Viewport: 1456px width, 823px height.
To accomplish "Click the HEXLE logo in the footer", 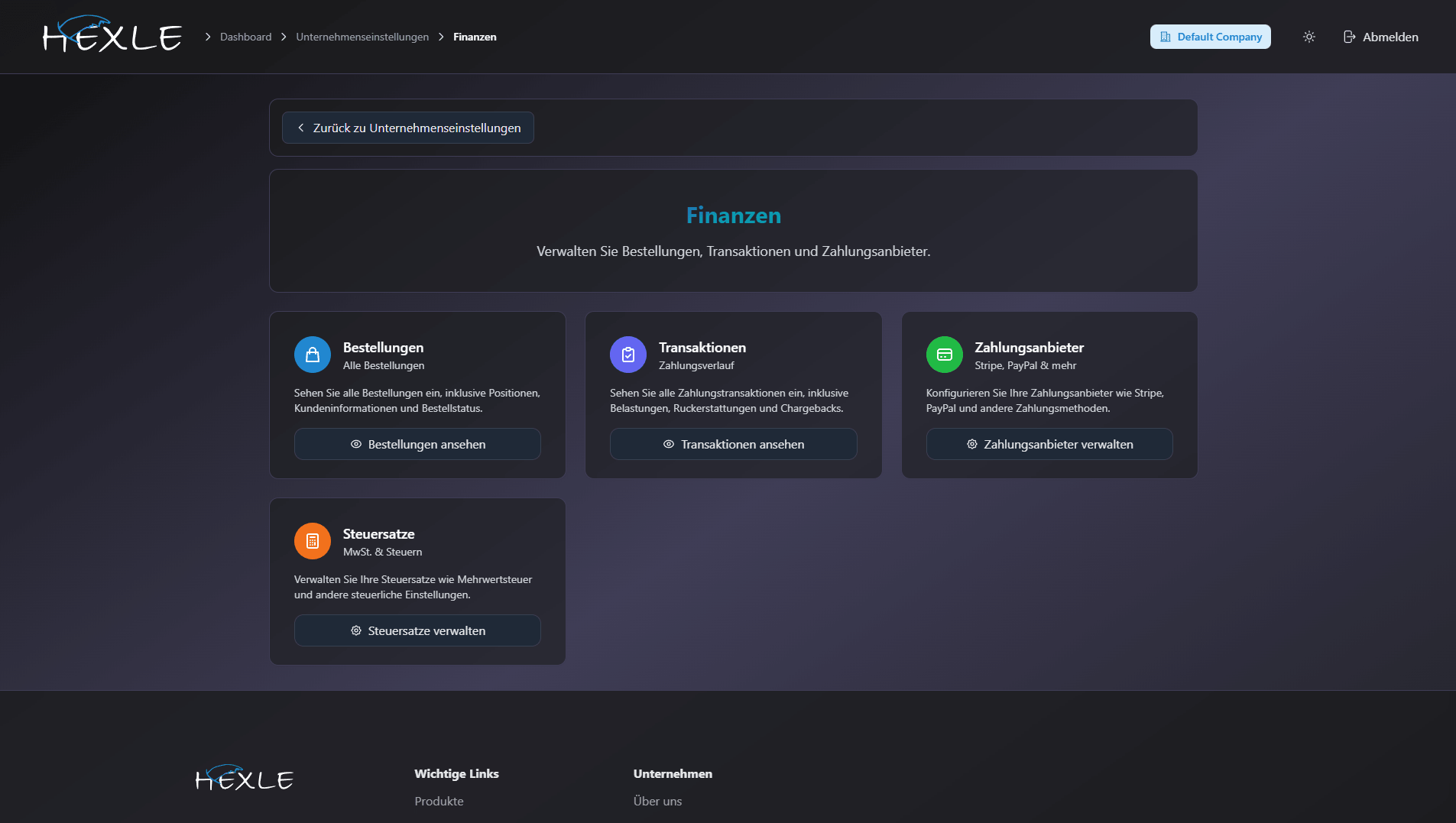I will pos(245,779).
